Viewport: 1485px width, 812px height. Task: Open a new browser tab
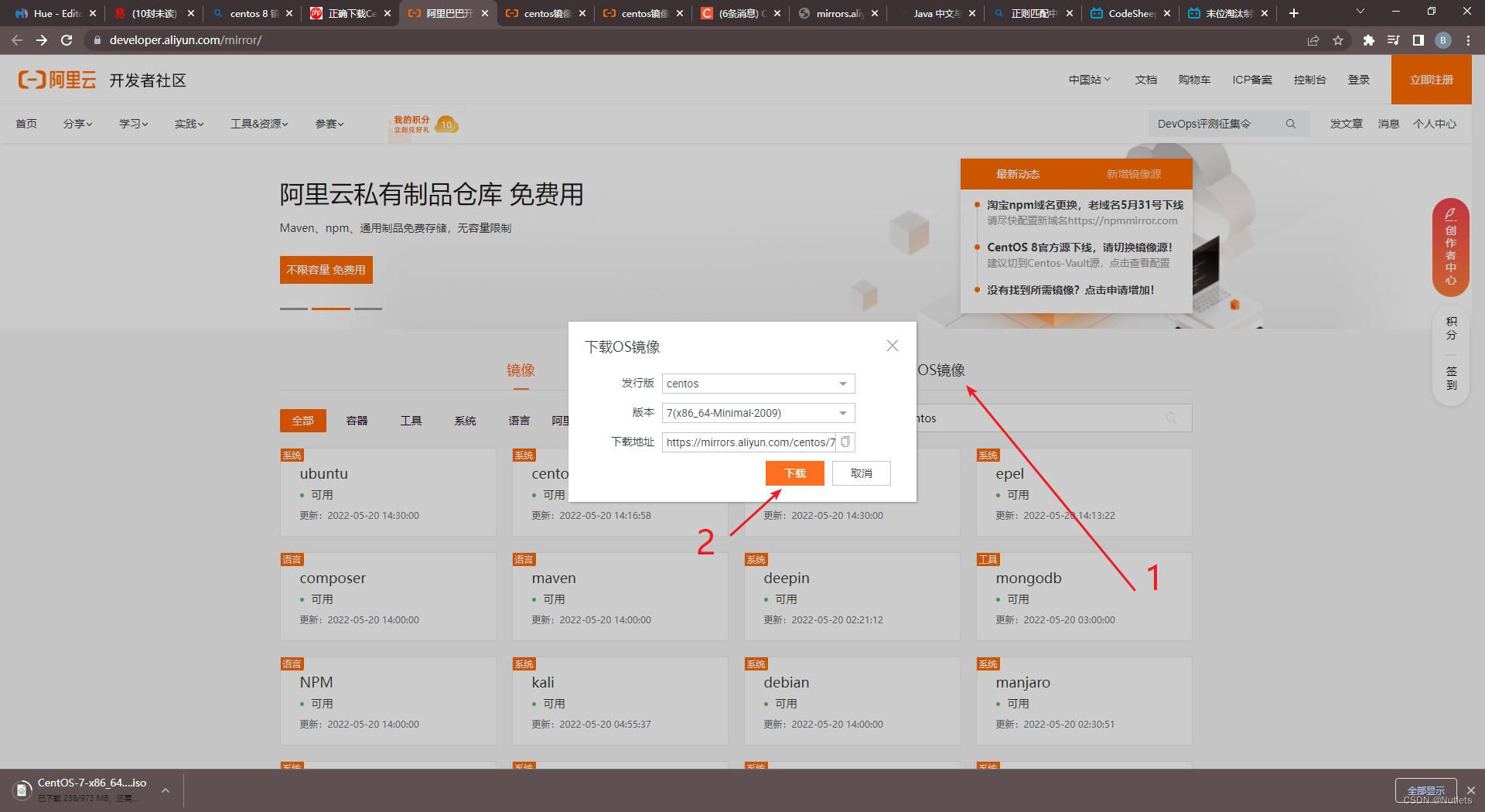1294,13
